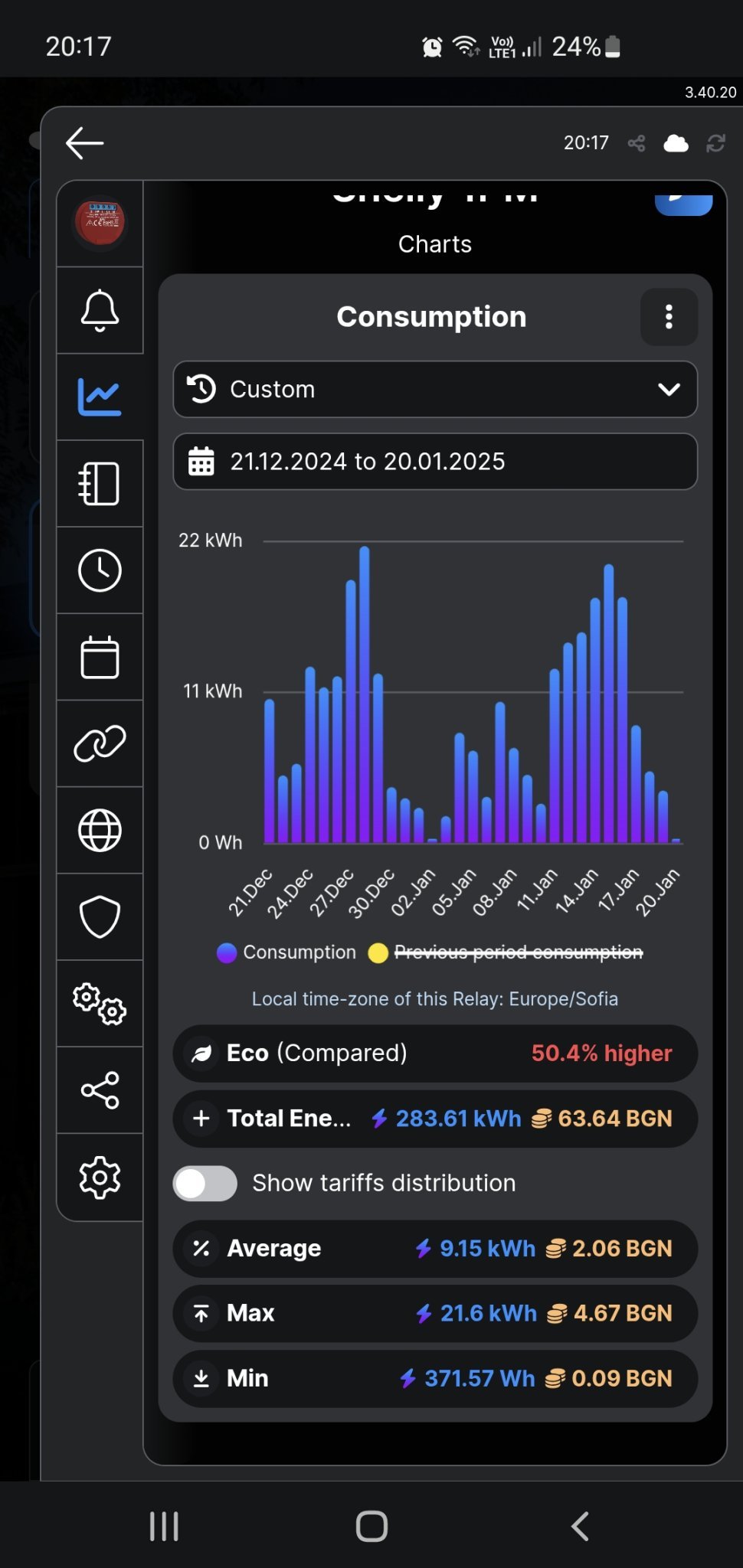Viewport: 743px width, 1568px height.
Task: Enable Show tariffs distribution switch
Action: coord(205,1183)
